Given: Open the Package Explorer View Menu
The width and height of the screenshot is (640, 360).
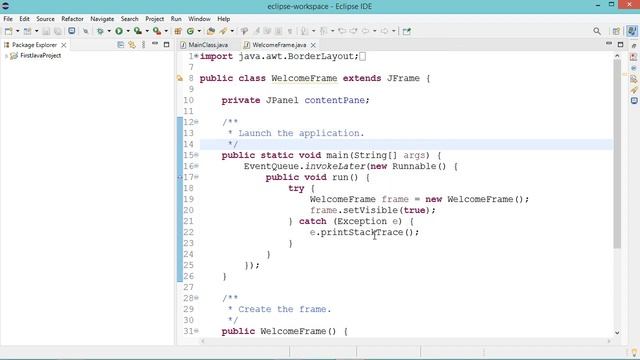Looking at the screenshot, I should (x=143, y=44).
